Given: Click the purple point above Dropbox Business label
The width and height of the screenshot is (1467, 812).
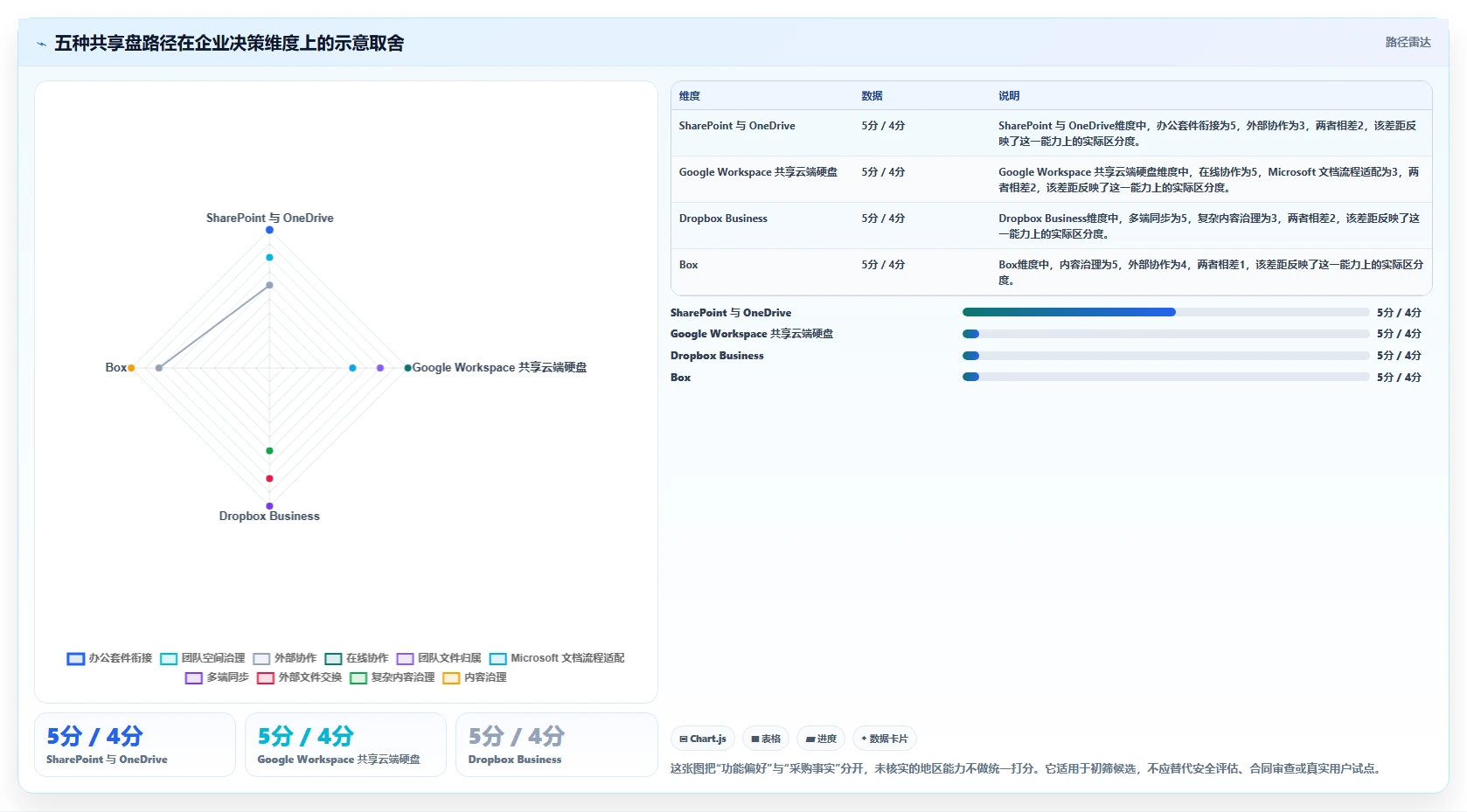Looking at the screenshot, I should coord(269,506).
